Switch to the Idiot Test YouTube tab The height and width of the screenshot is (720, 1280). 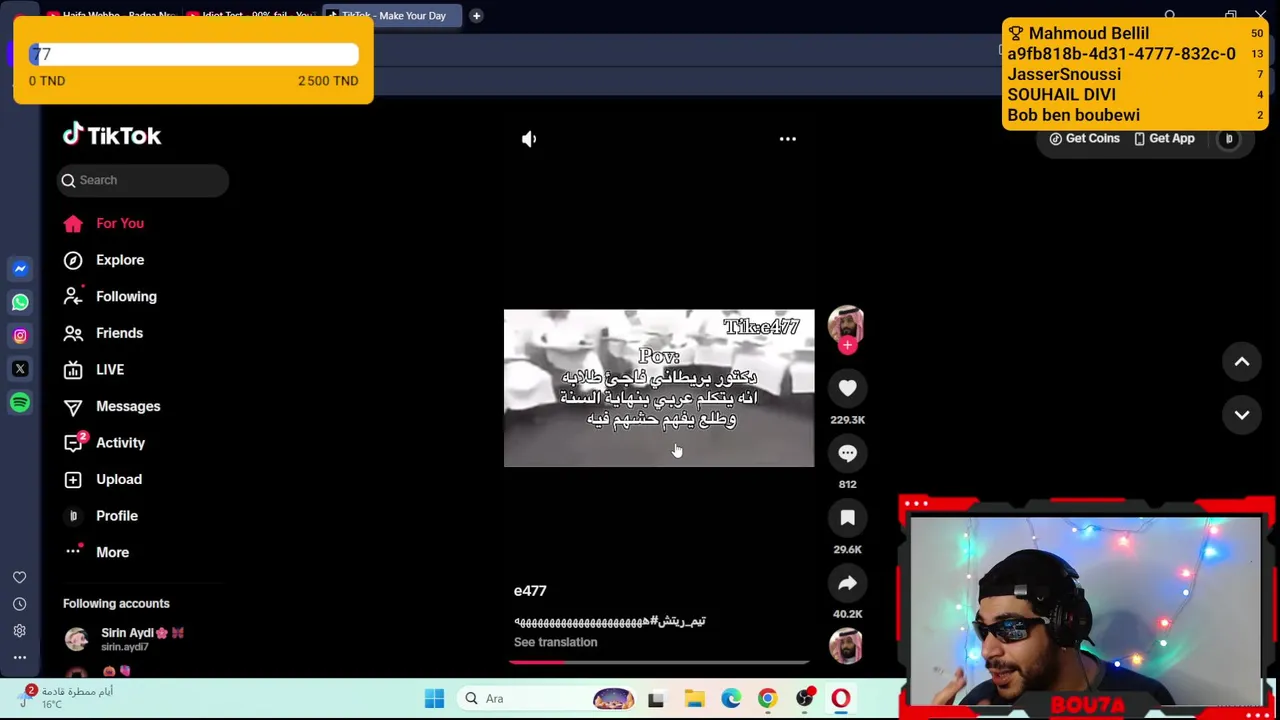coord(250,15)
